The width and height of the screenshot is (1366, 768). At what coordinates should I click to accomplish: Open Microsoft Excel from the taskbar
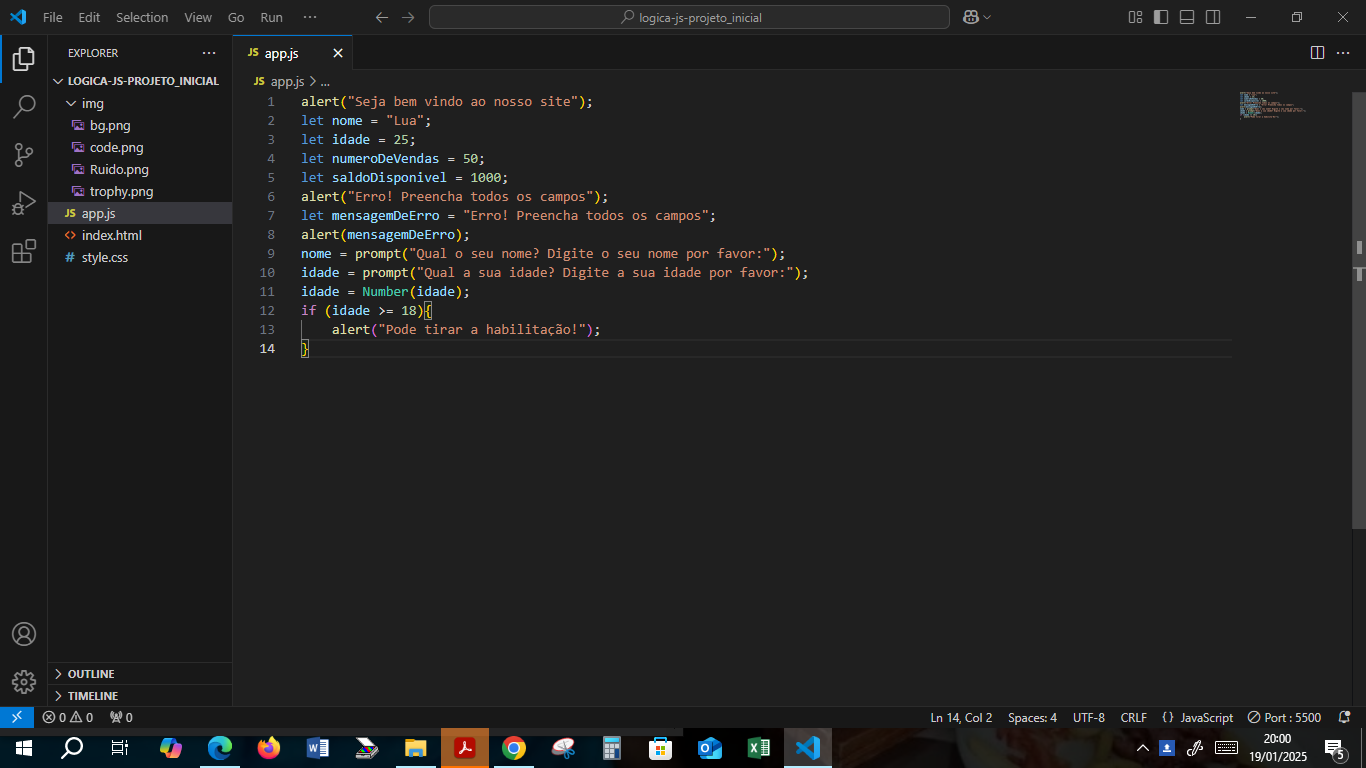coord(759,748)
